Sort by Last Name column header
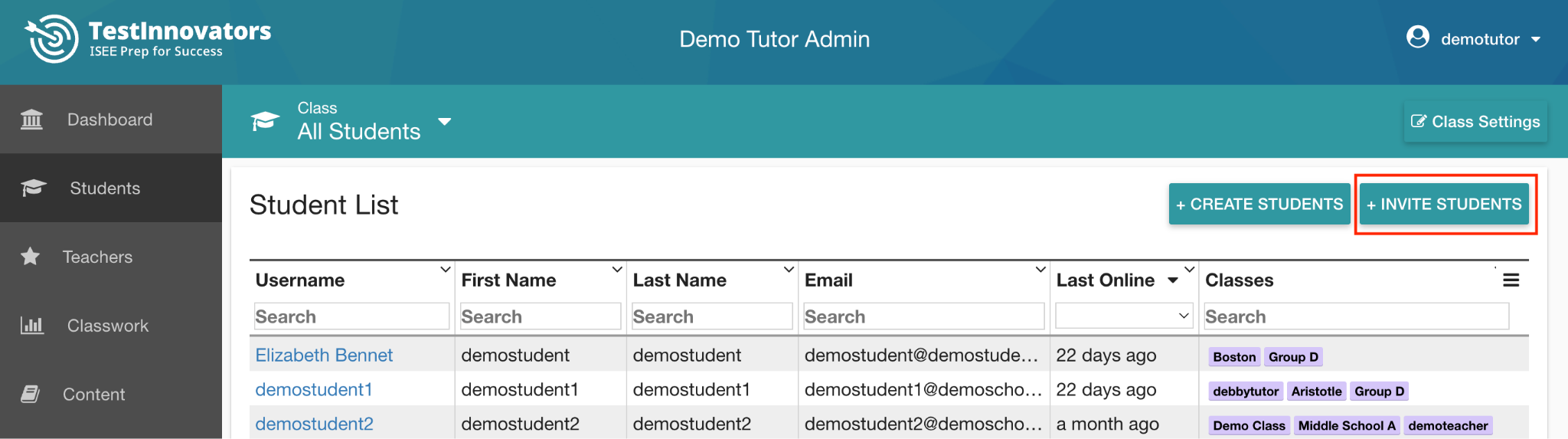 click(679, 280)
